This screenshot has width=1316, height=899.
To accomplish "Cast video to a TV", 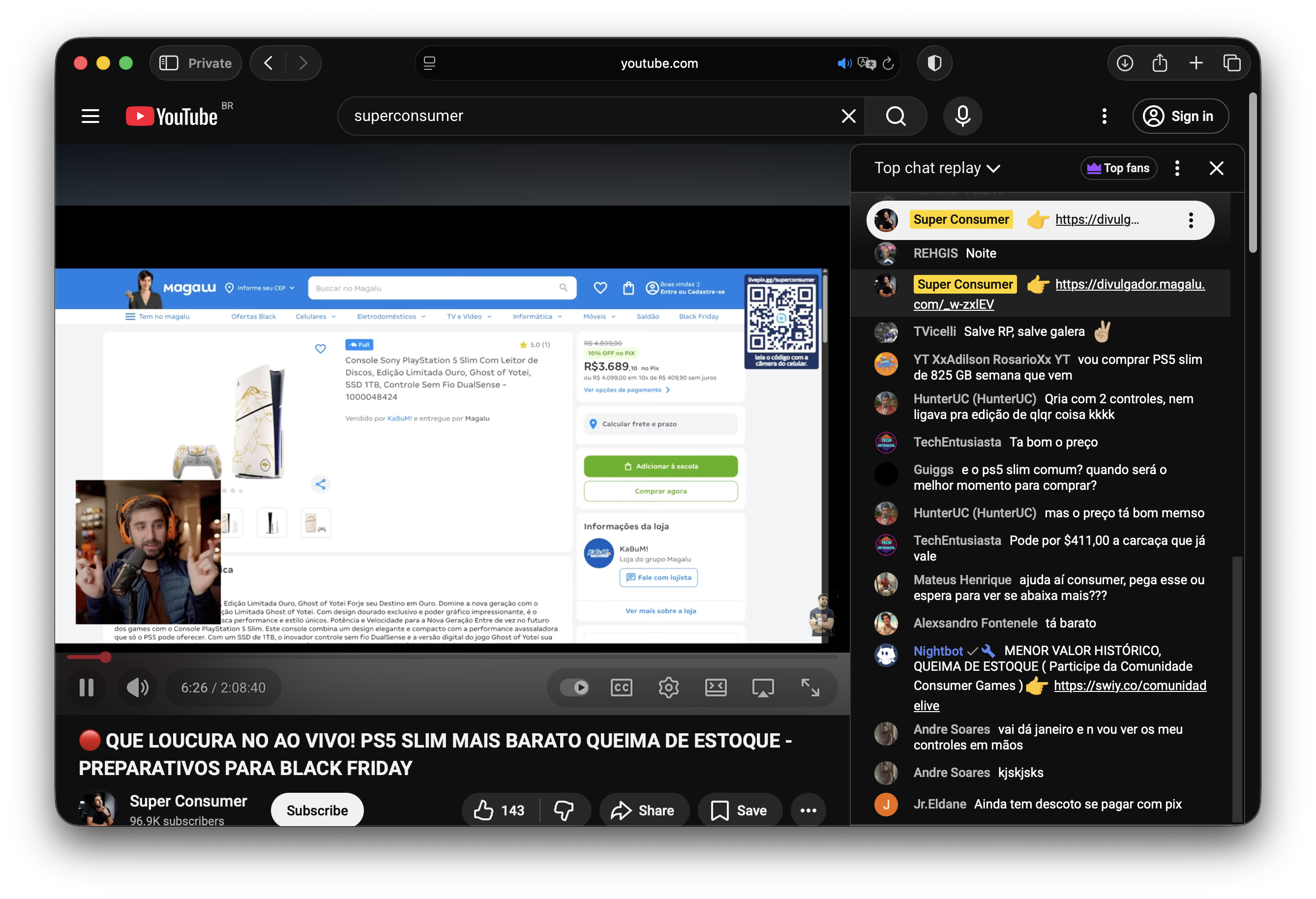I will (x=763, y=687).
